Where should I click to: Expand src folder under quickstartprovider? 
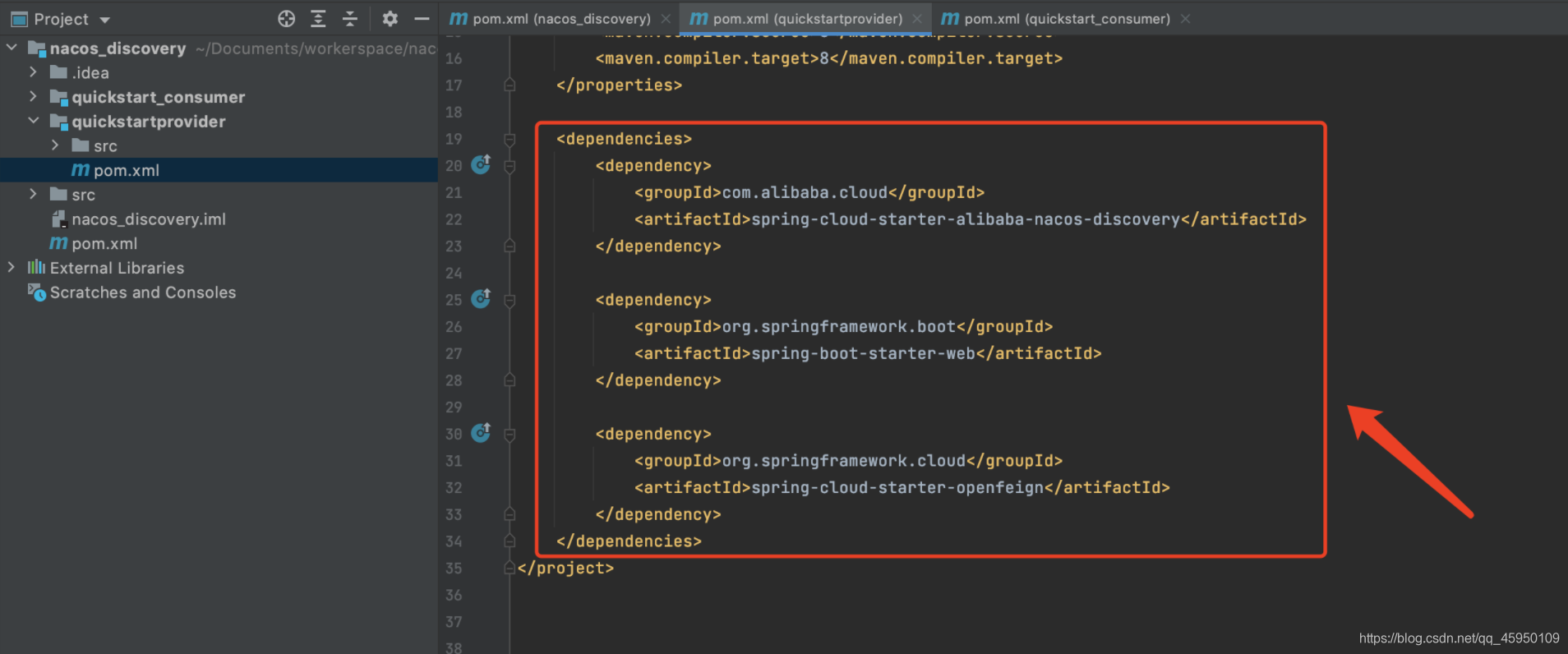[55, 145]
